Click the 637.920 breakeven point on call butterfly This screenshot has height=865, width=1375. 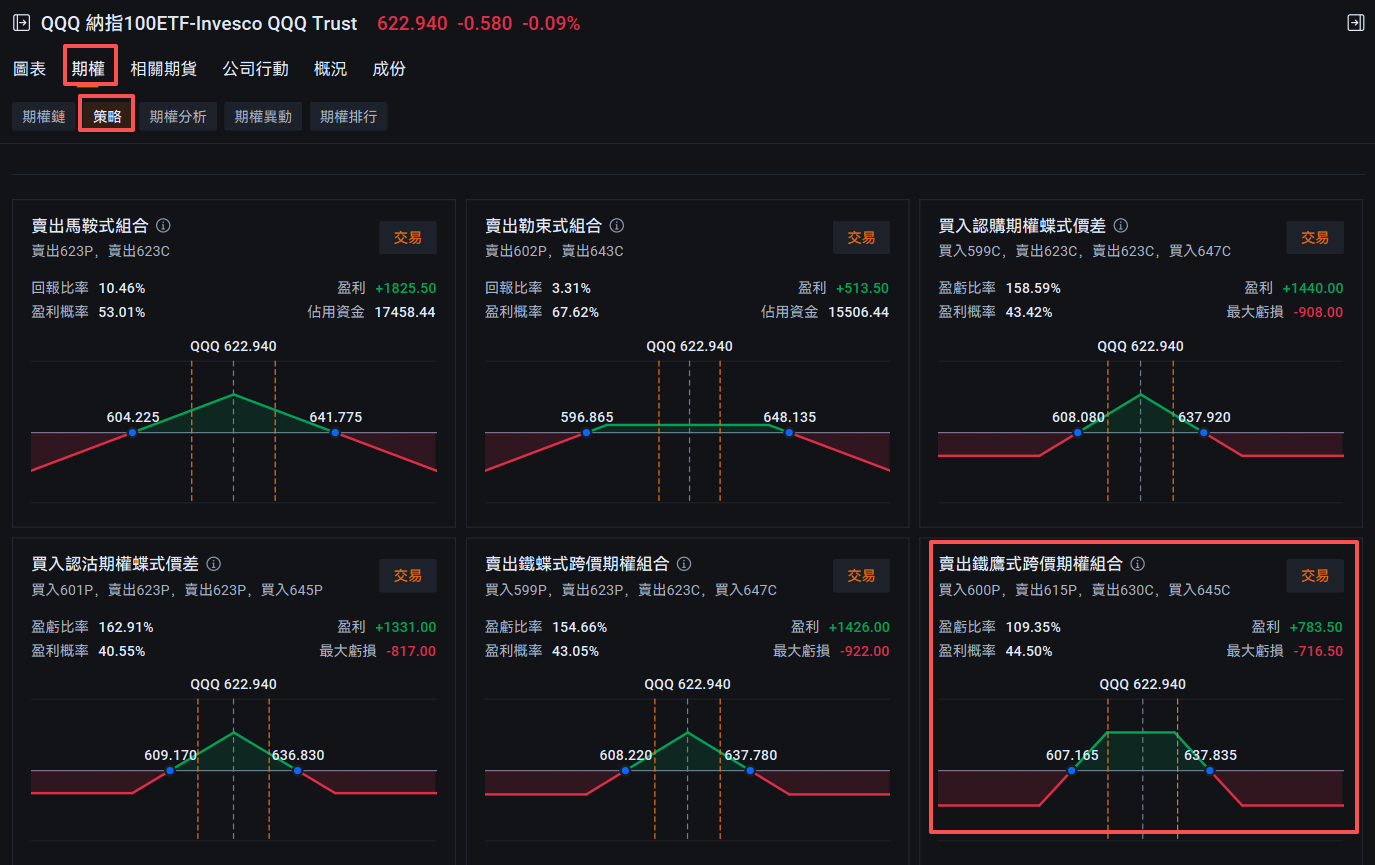tap(1204, 433)
